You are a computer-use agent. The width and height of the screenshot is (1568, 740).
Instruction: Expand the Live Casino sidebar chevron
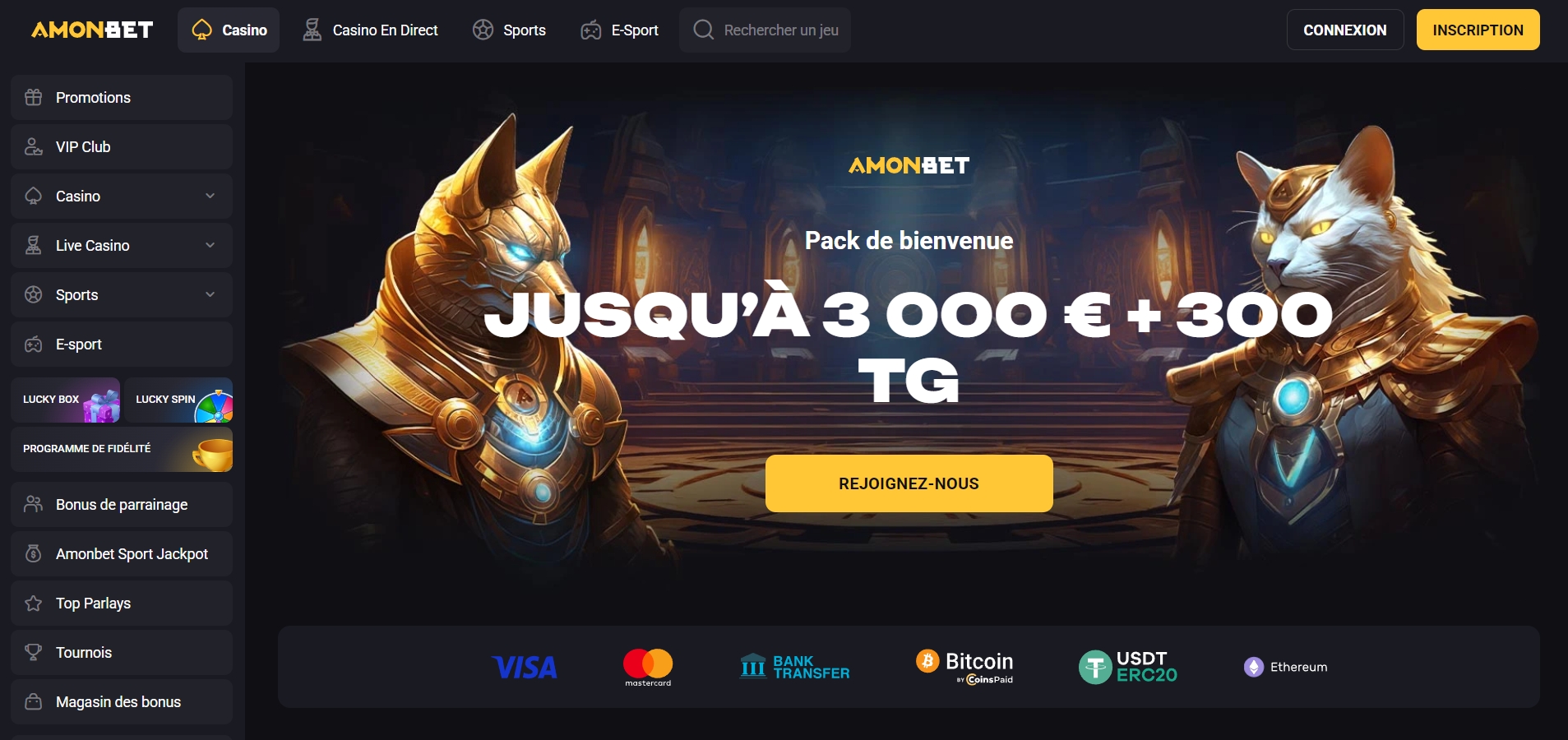click(x=210, y=245)
